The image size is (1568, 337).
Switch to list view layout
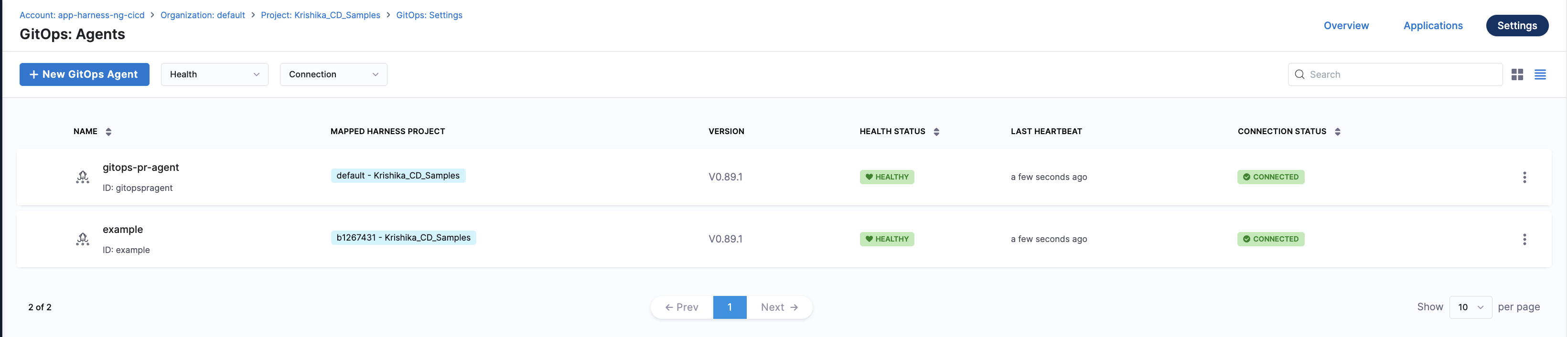(1540, 74)
